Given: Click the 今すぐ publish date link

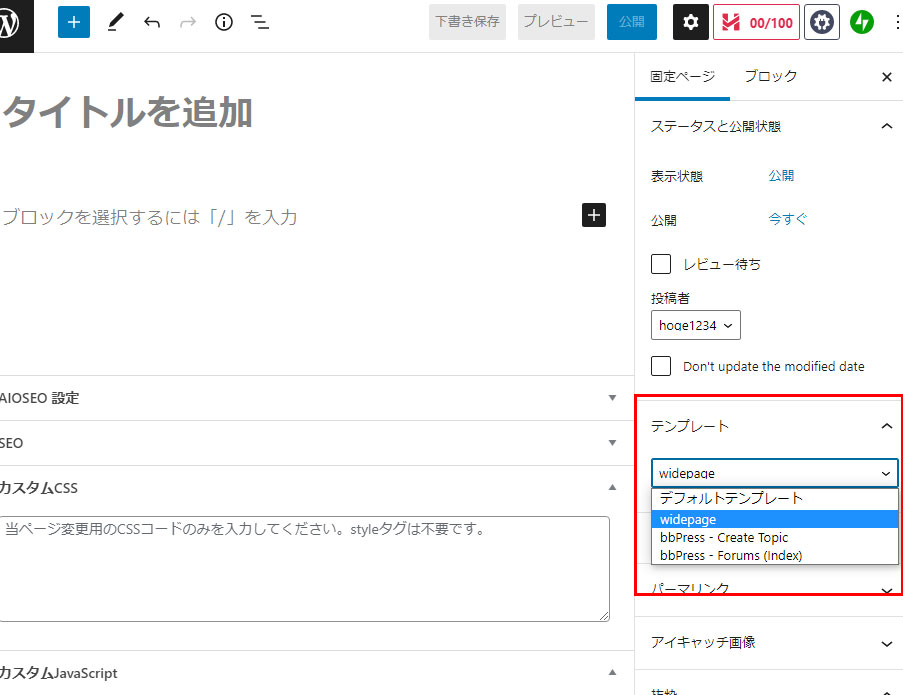Looking at the screenshot, I should (x=787, y=219).
